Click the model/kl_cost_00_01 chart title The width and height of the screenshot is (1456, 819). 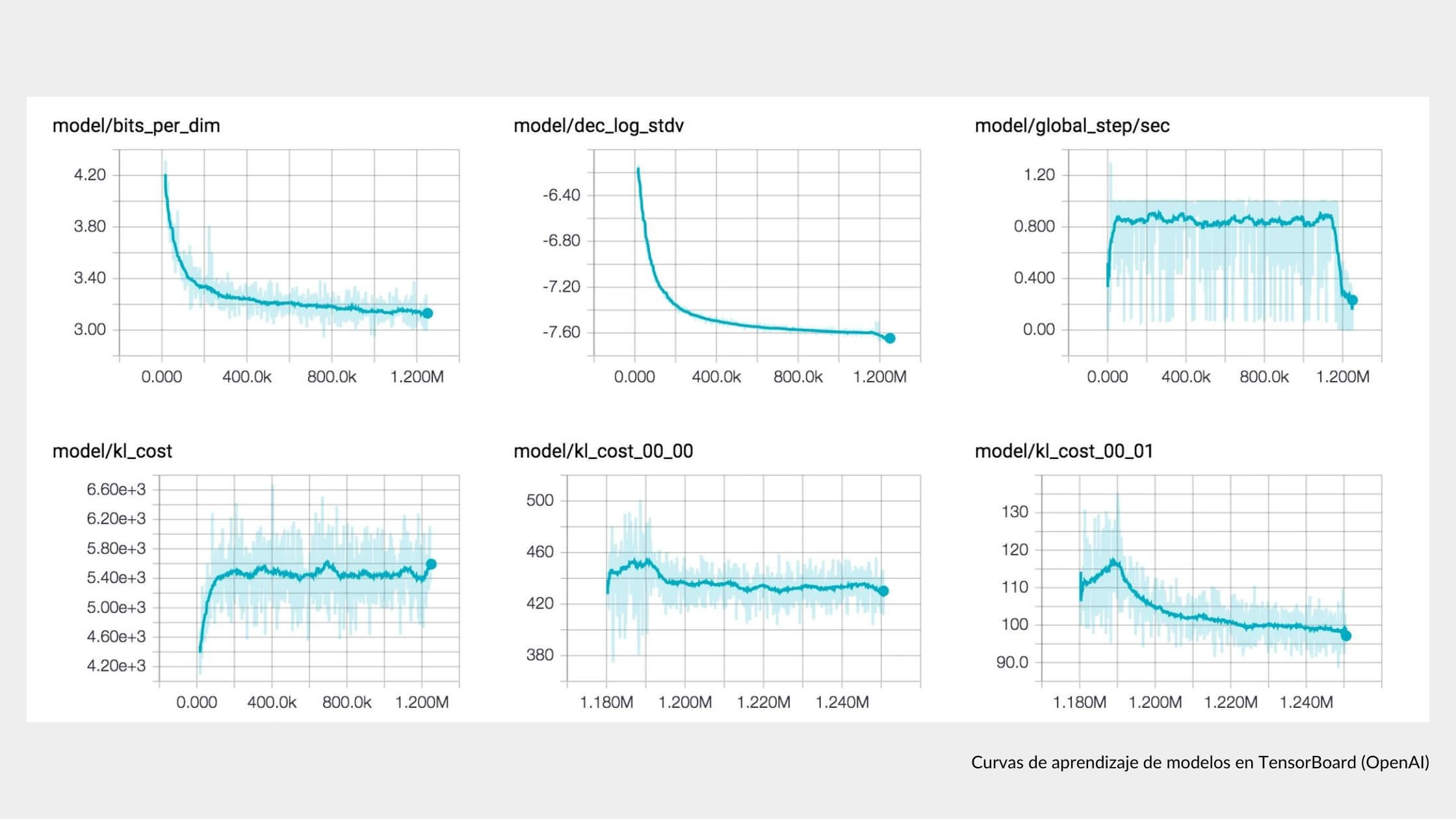(1064, 451)
